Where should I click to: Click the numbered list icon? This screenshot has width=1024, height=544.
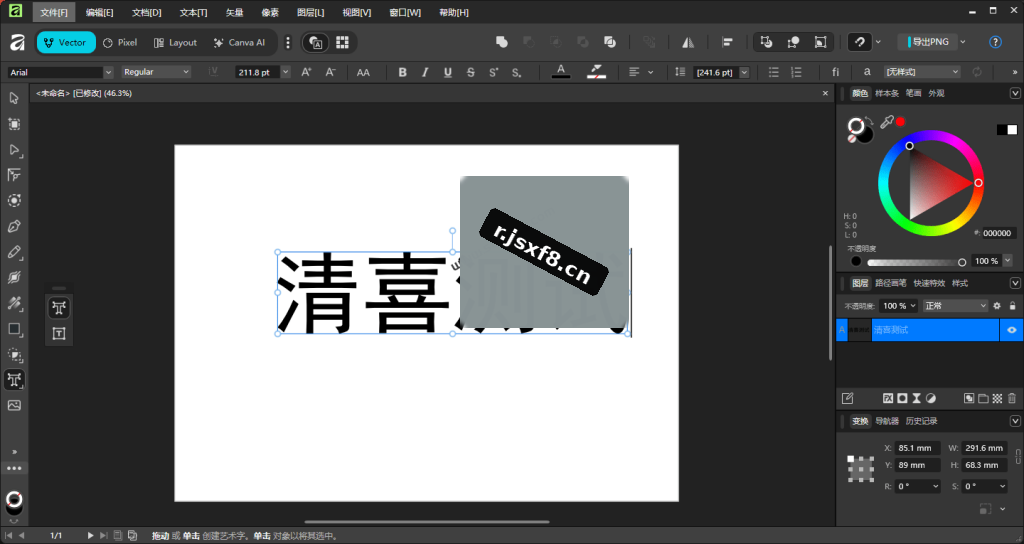coord(796,72)
